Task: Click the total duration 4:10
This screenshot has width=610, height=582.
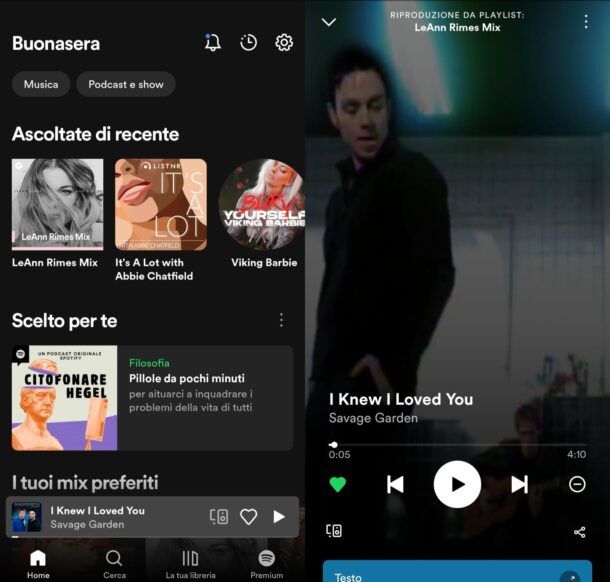Action: [x=577, y=454]
